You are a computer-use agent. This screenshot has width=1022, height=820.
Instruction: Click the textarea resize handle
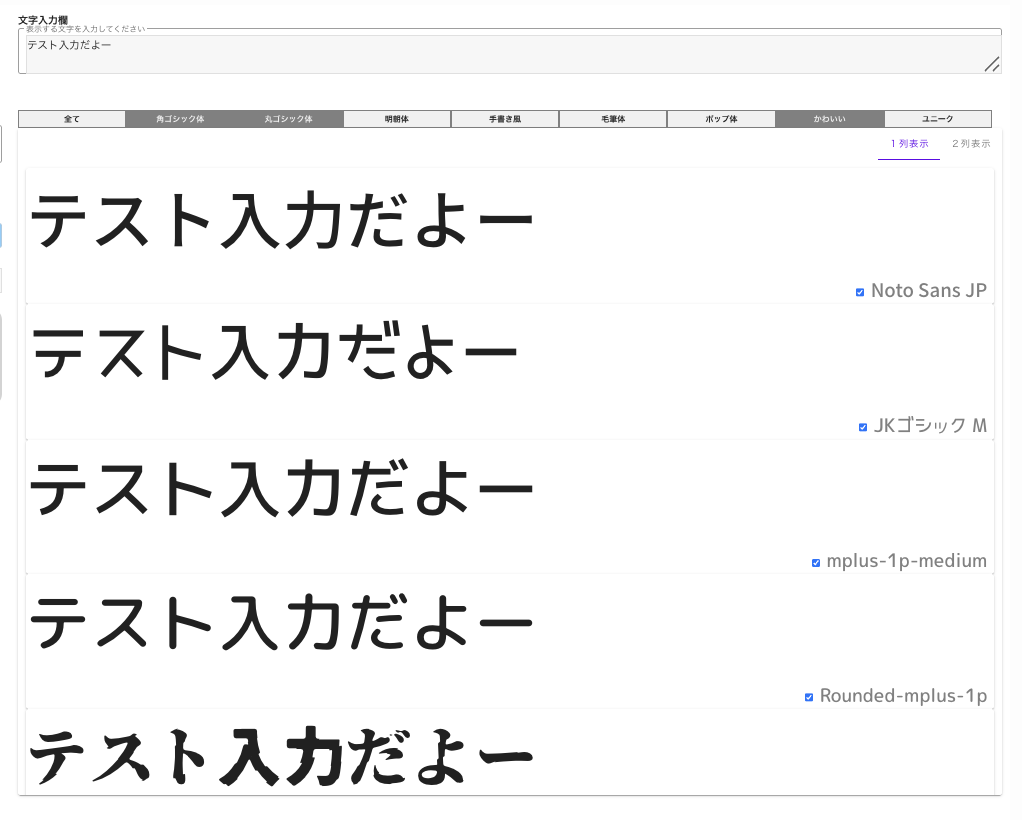pos(992,65)
